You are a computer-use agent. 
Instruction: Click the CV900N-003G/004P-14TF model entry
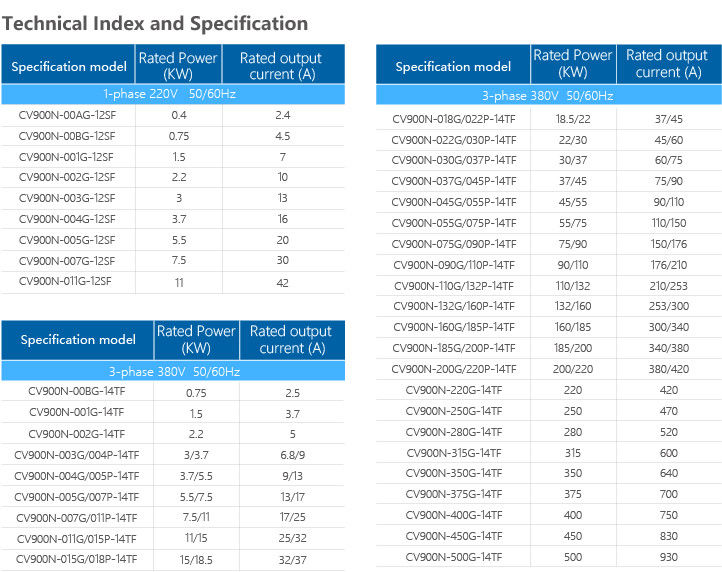(77, 454)
